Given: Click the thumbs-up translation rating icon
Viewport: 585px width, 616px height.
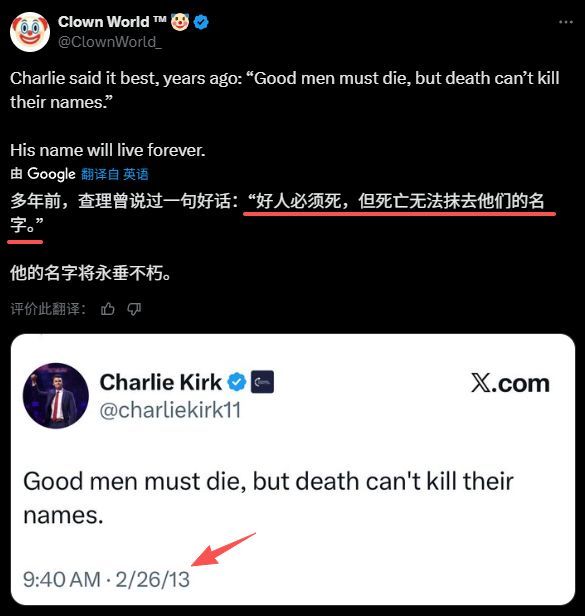Looking at the screenshot, I should coord(108,309).
